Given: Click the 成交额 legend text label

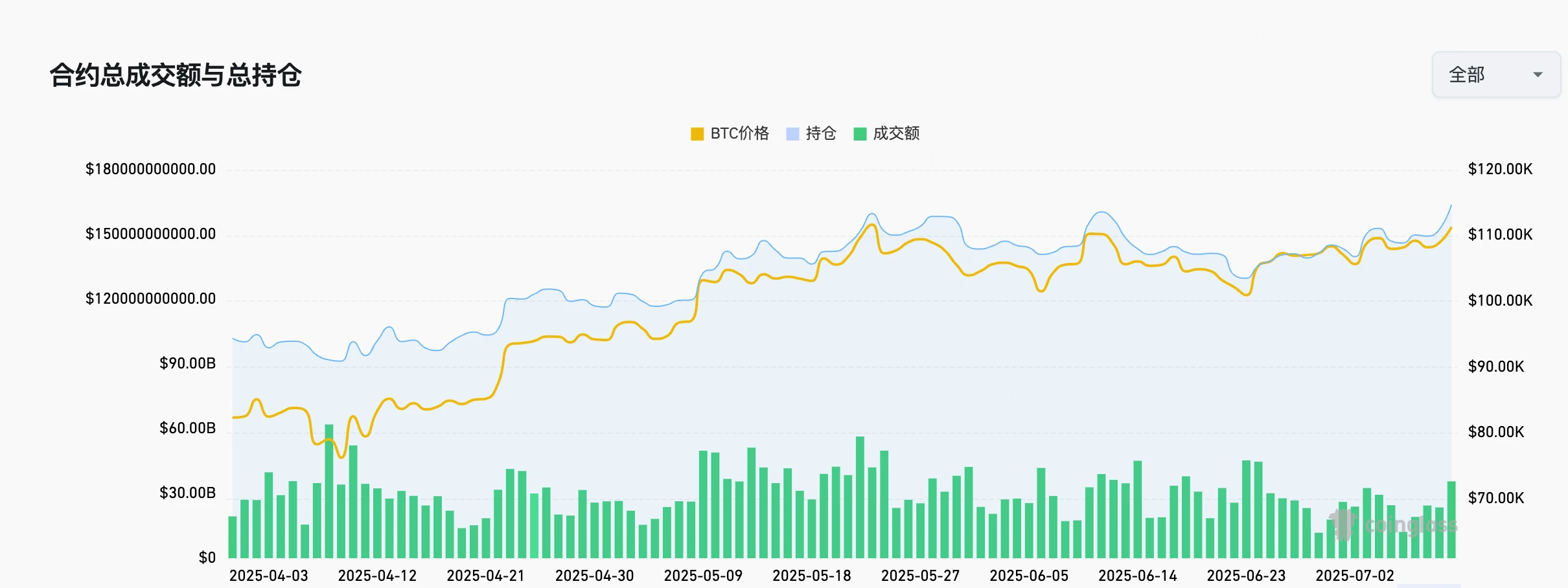Looking at the screenshot, I should pyautogui.click(x=896, y=133).
